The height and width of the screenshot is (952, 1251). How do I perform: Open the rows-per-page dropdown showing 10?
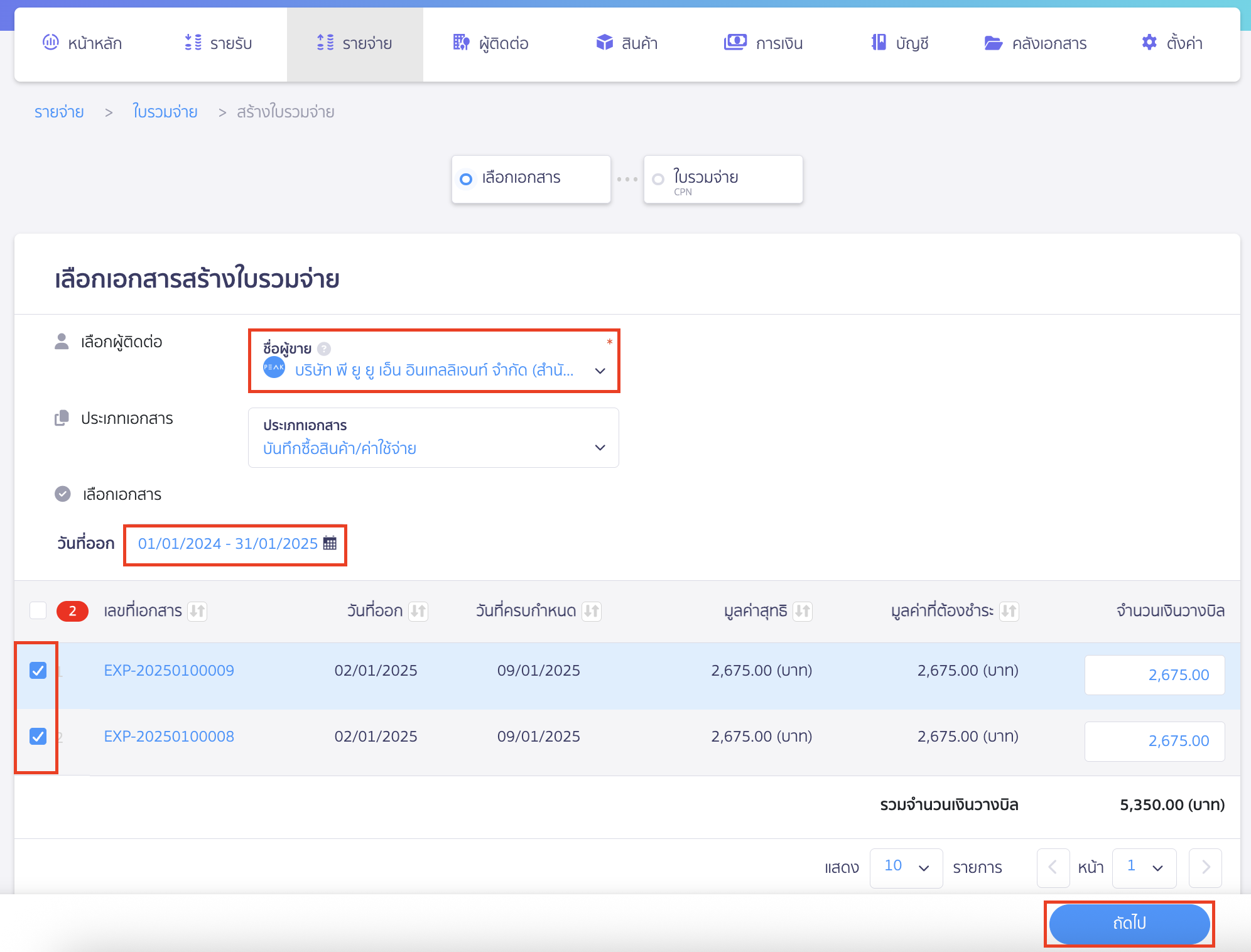[x=906, y=867]
